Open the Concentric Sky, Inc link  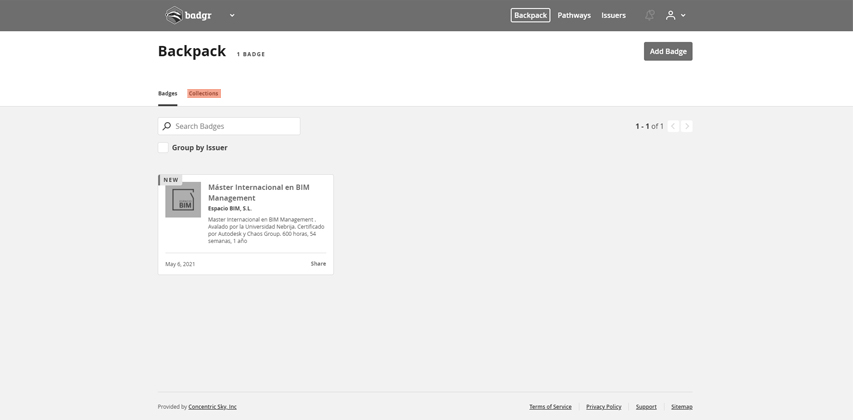tap(213, 407)
